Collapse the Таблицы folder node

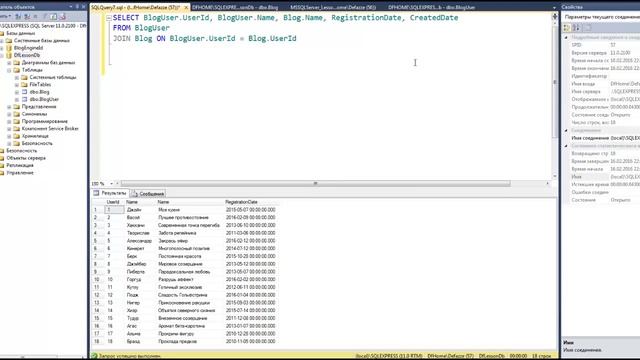9,70
